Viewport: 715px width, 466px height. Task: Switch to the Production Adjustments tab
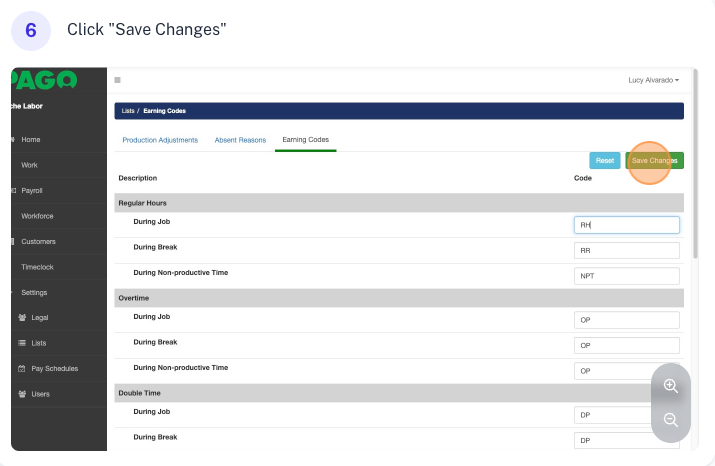pos(160,140)
